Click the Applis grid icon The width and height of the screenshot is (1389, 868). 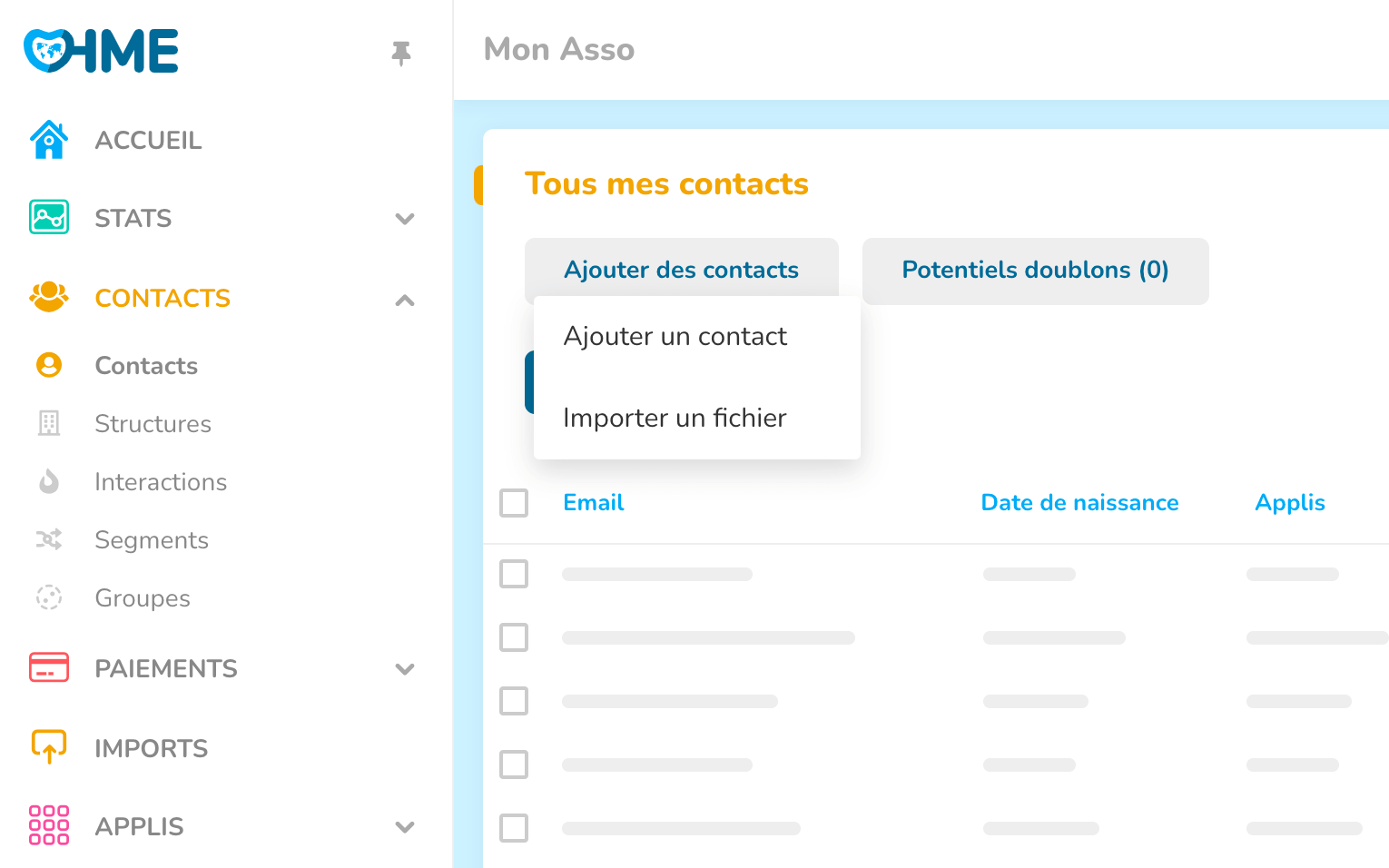click(49, 825)
